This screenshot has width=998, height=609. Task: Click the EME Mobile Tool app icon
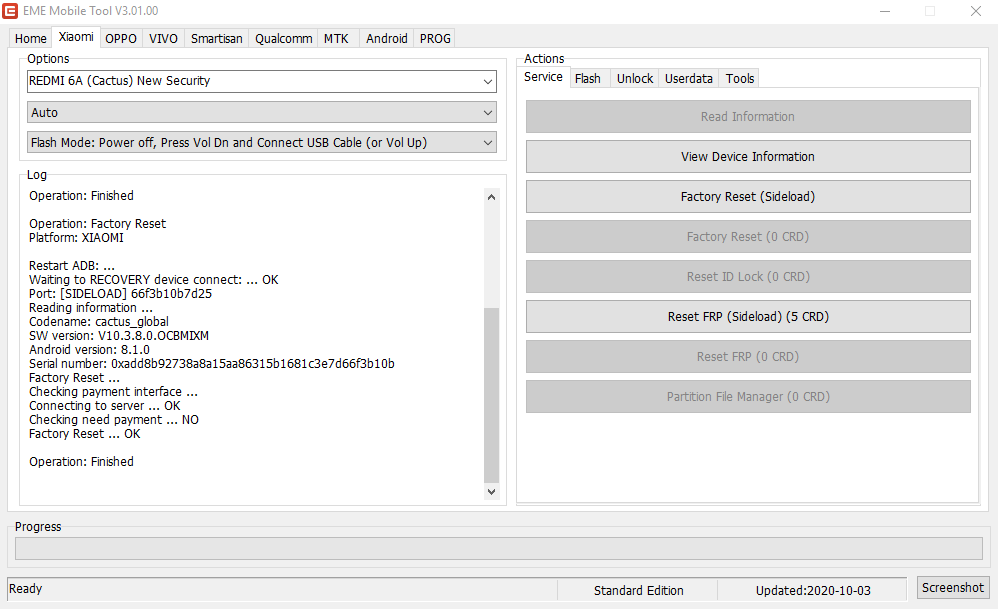coord(10,11)
